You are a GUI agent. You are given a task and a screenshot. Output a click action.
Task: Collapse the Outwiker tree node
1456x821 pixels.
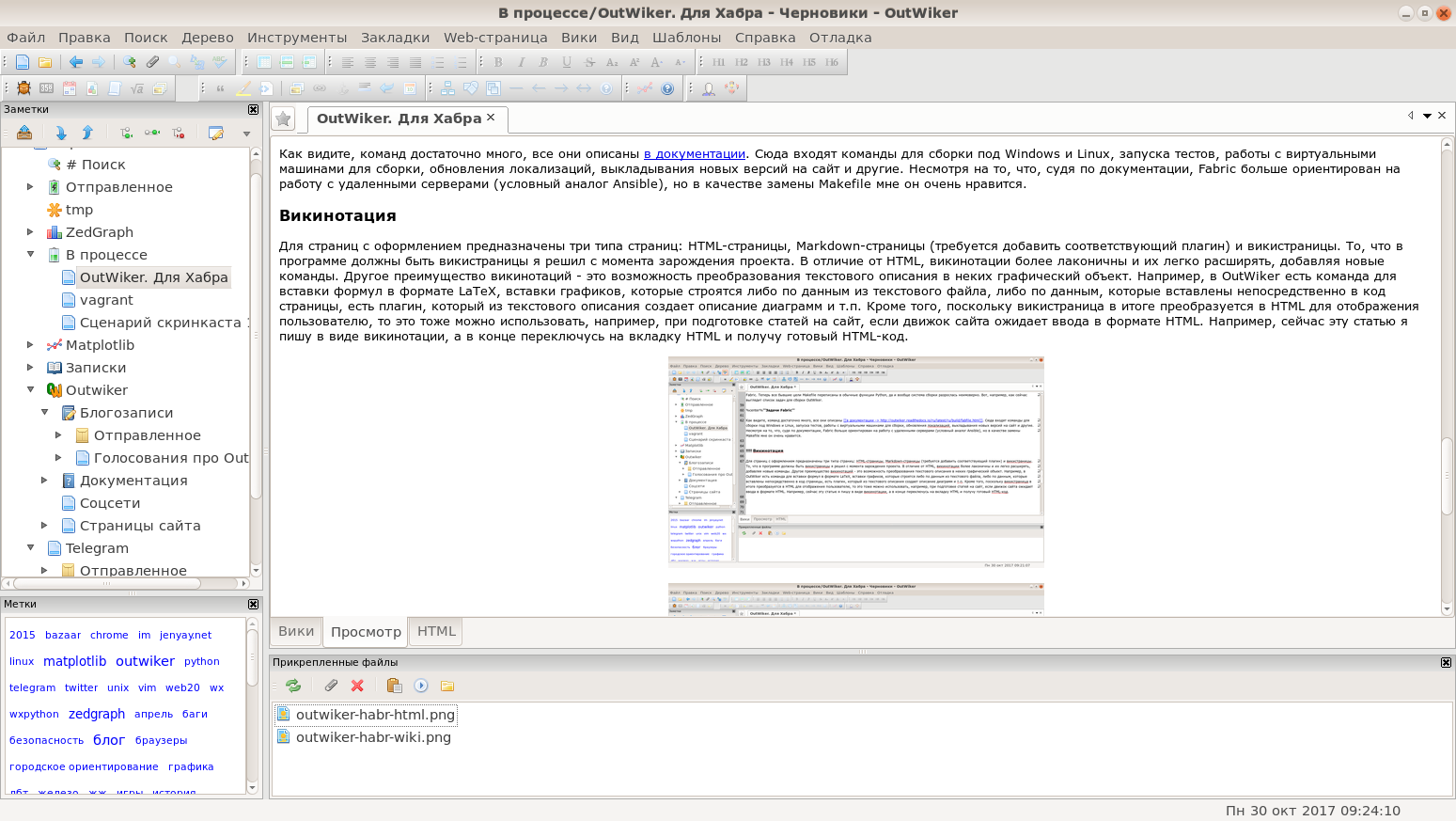(30, 390)
